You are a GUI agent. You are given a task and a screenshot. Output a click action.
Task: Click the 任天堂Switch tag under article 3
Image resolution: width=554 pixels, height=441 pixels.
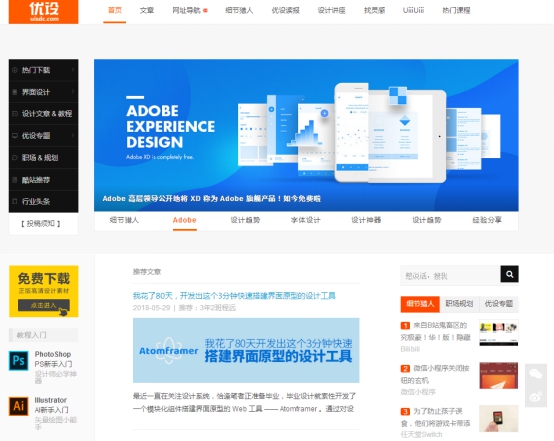click(421, 434)
